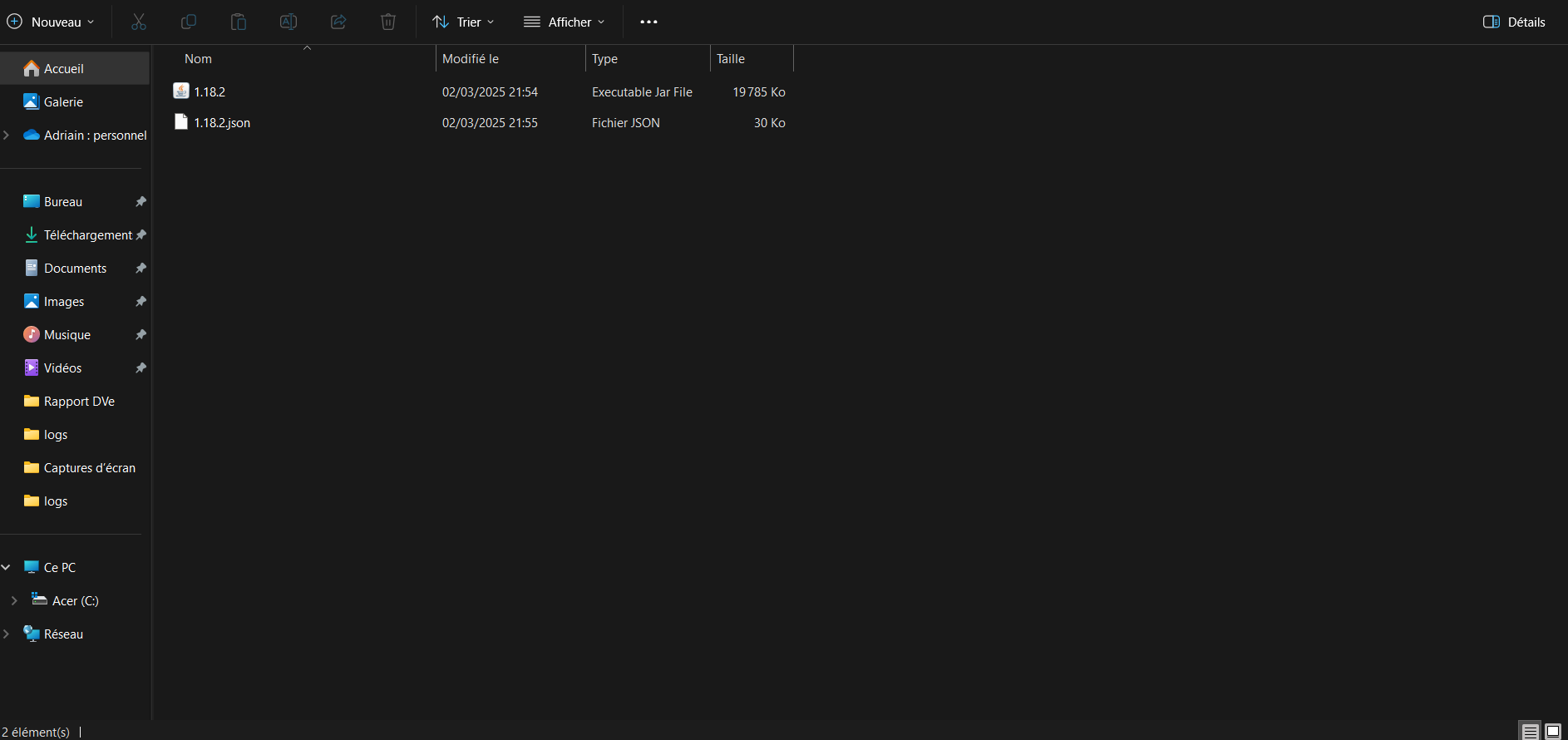This screenshot has width=1568, height=740.
Task: Click the 02/03/2025 21:55 date cell
Action: click(x=490, y=123)
